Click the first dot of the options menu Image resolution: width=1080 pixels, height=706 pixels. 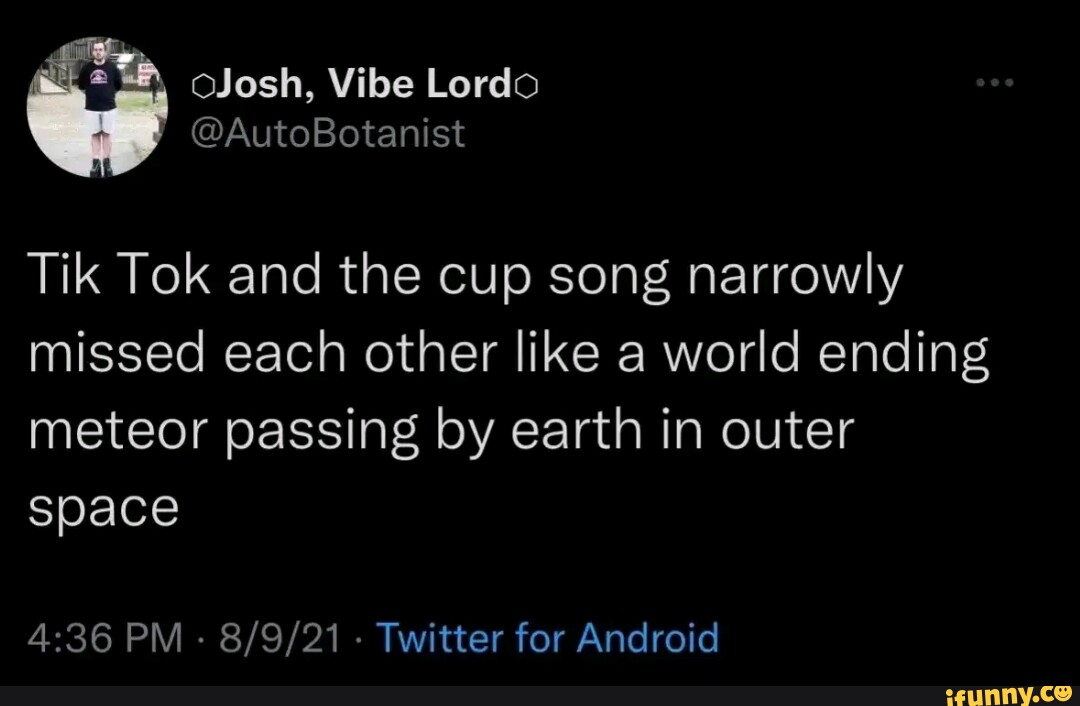click(x=978, y=84)
